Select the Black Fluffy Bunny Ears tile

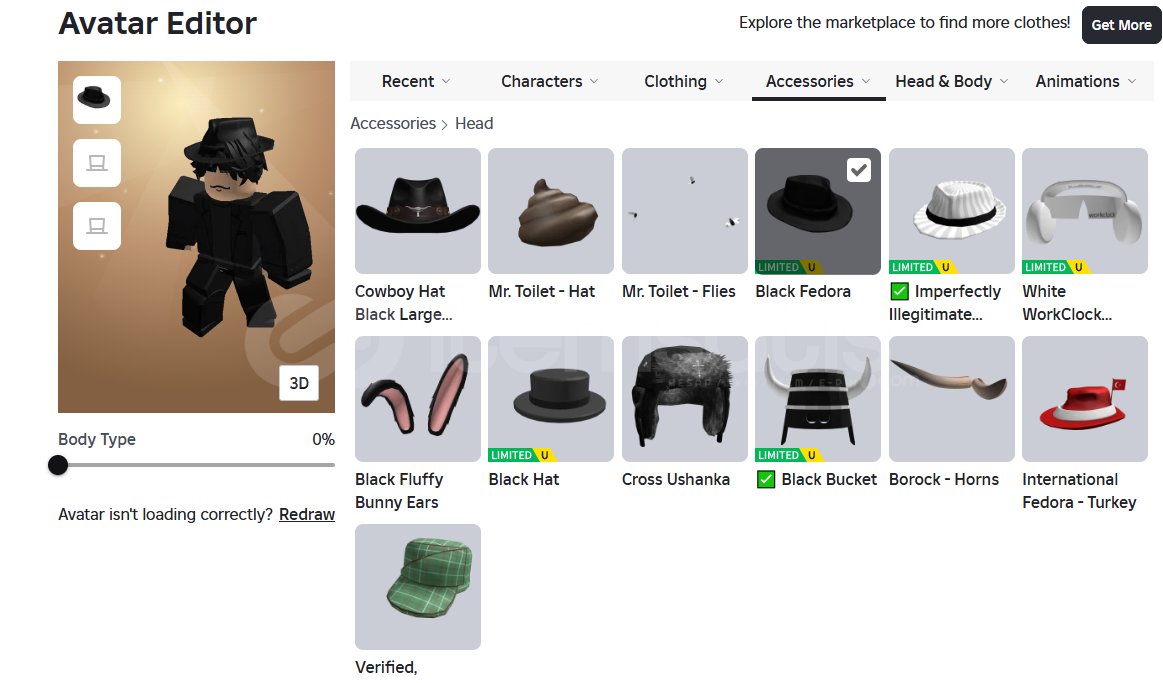(418, 399)
